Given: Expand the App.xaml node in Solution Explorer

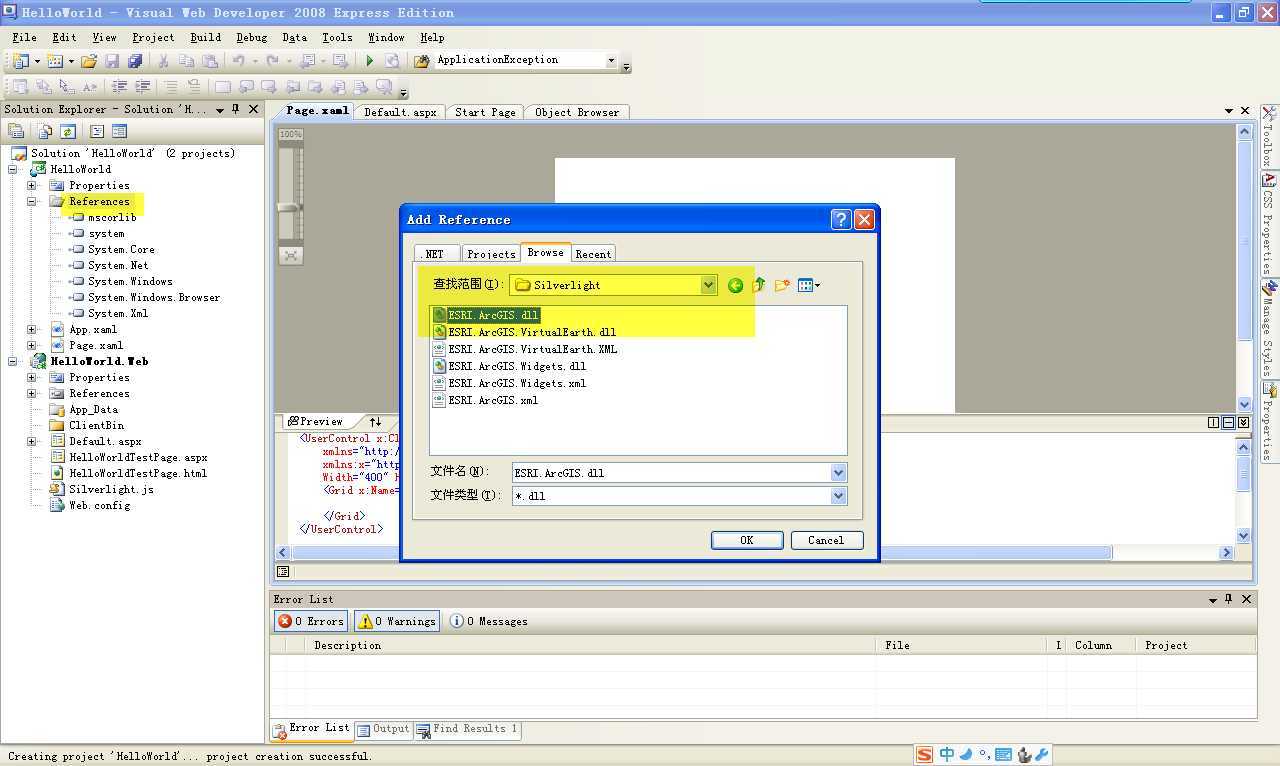Looking at the screenshot, I should point(32,329).
